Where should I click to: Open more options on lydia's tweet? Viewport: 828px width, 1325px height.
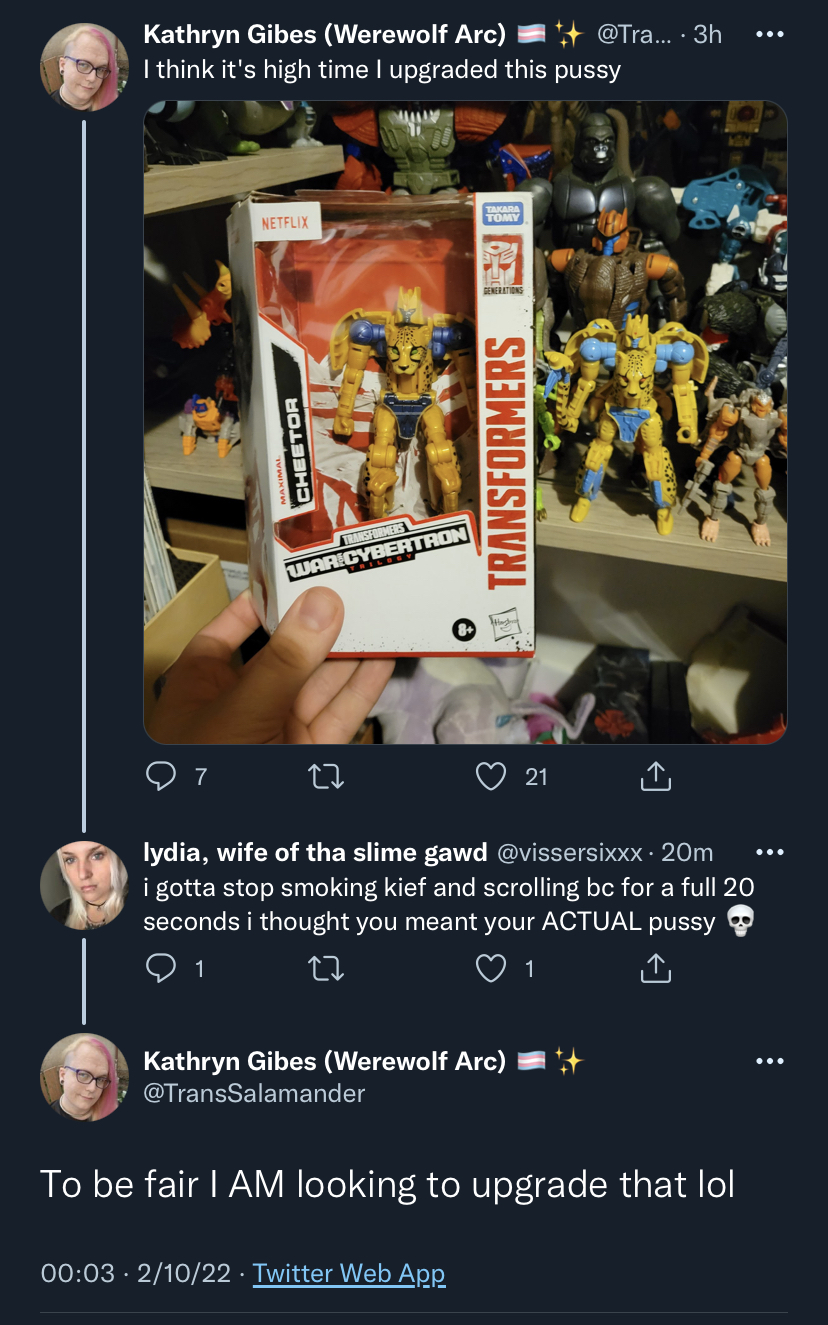click(769, 852)
